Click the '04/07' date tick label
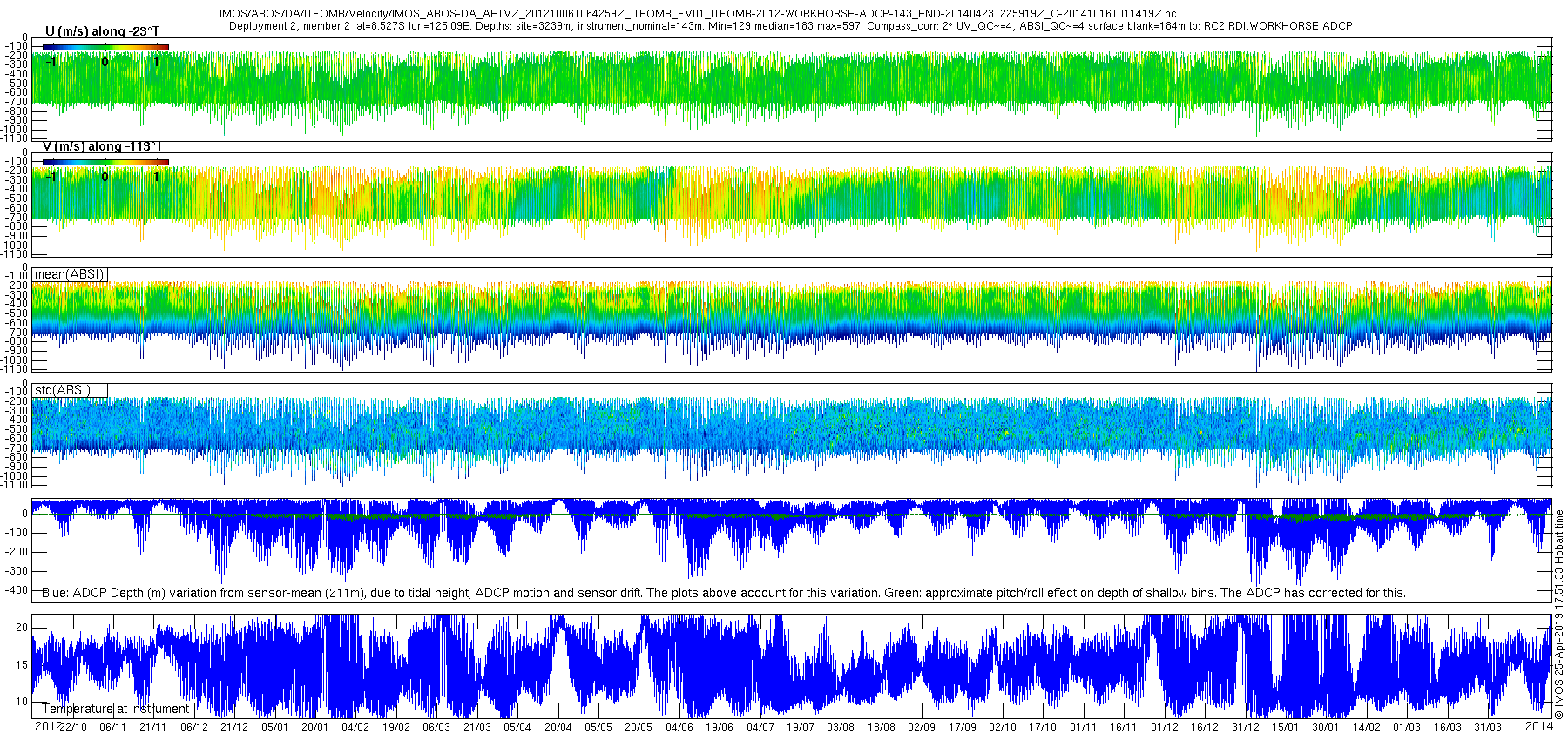The width and height of the screenshot is (1568, 740). click(x=760, y=728)
